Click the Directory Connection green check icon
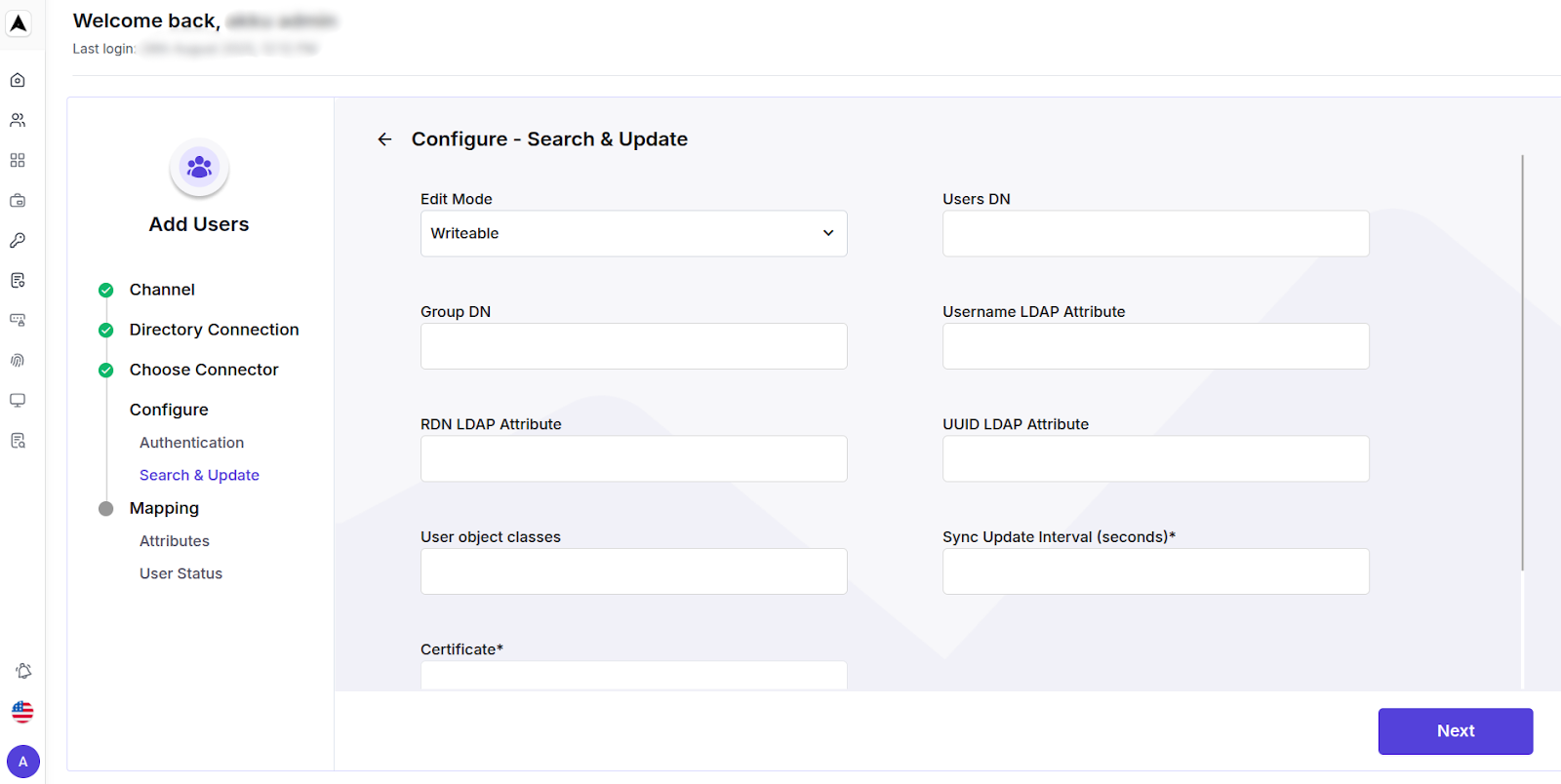Viewport: 1561px width, 784px height. click(x=106, y=331)
